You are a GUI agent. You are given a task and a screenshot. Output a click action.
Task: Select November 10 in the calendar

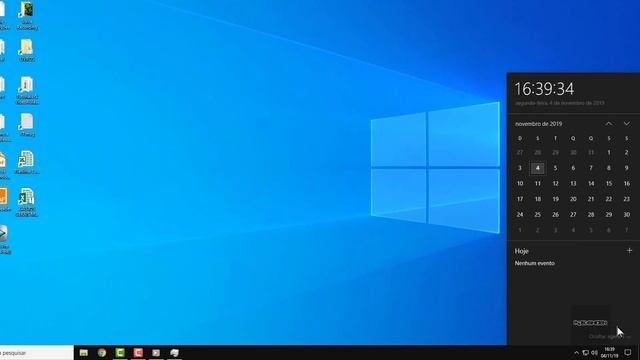click(520, 184)
